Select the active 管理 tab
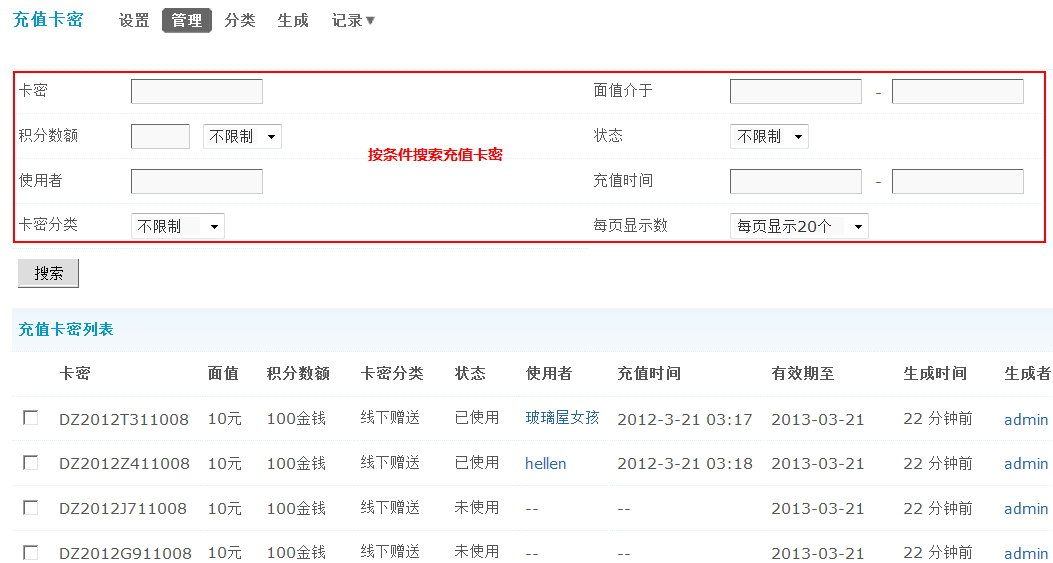The width and height of the screenshot is (1053, 563). pyautogui.click(x=187, y=21)
